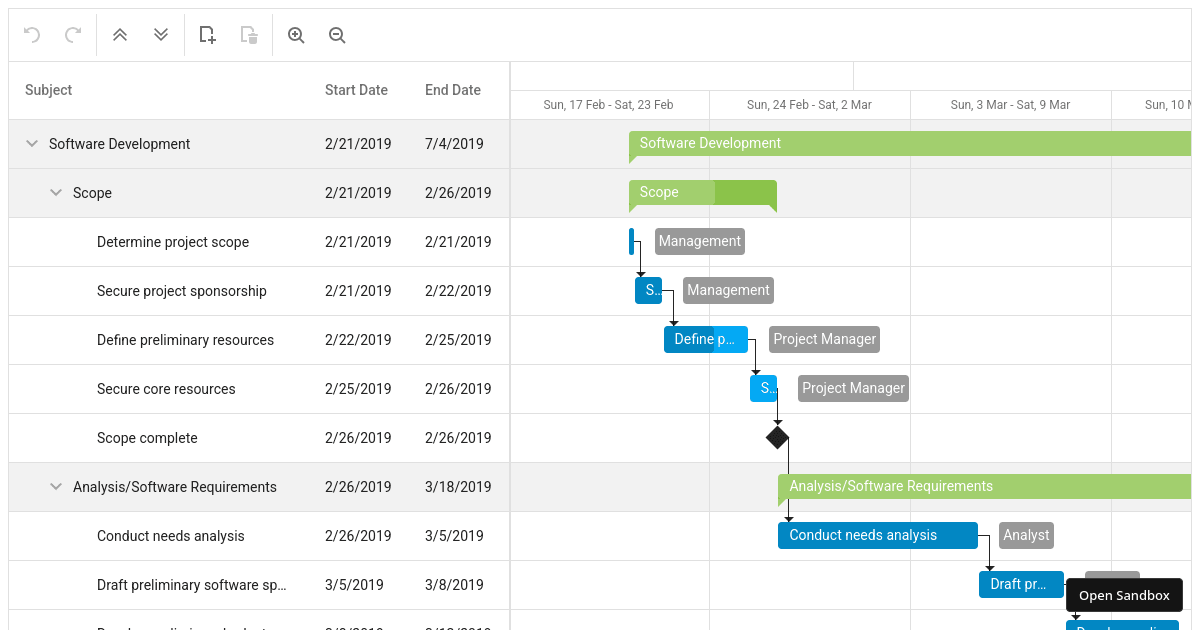Click the 'Sun, 3 Mar - Sat, 9 Mar' header

pos(1011,105)
